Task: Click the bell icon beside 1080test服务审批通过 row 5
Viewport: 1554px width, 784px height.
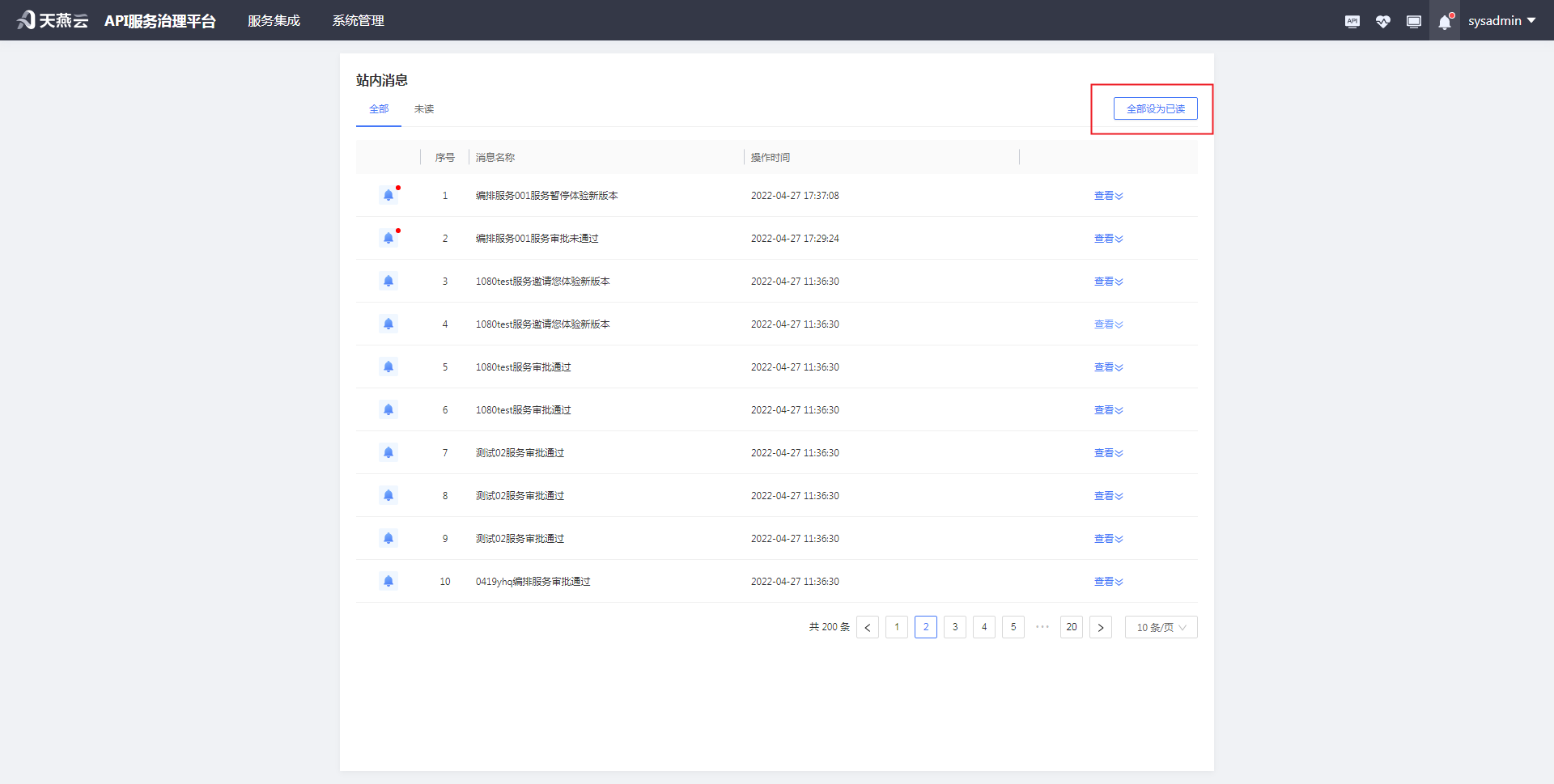Action: (388, 367)
